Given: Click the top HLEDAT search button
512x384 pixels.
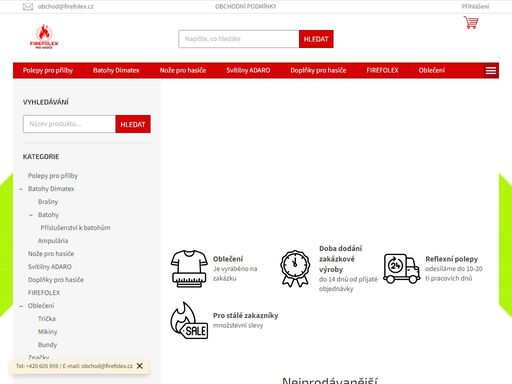Looking at the screenshot, I should [x=316, y=39].
